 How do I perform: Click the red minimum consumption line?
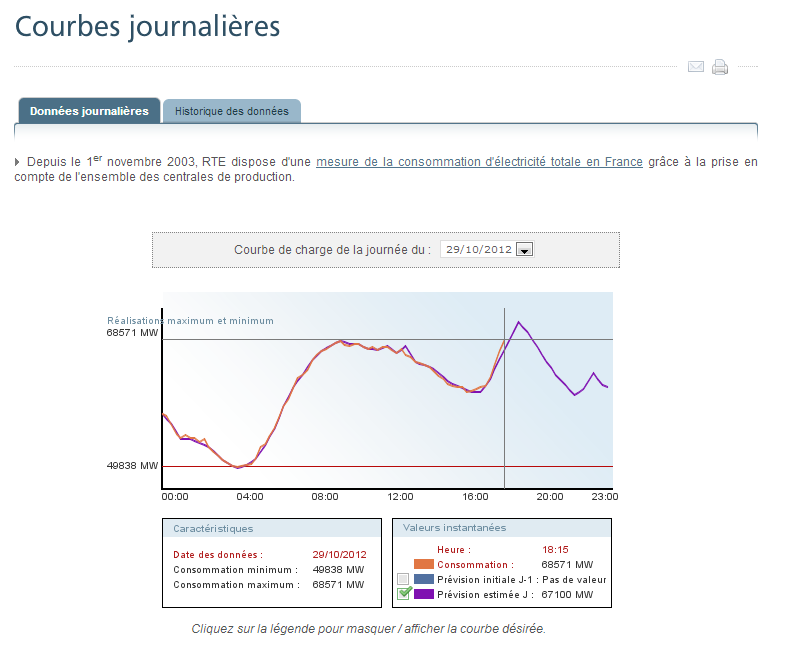point(387,466)
